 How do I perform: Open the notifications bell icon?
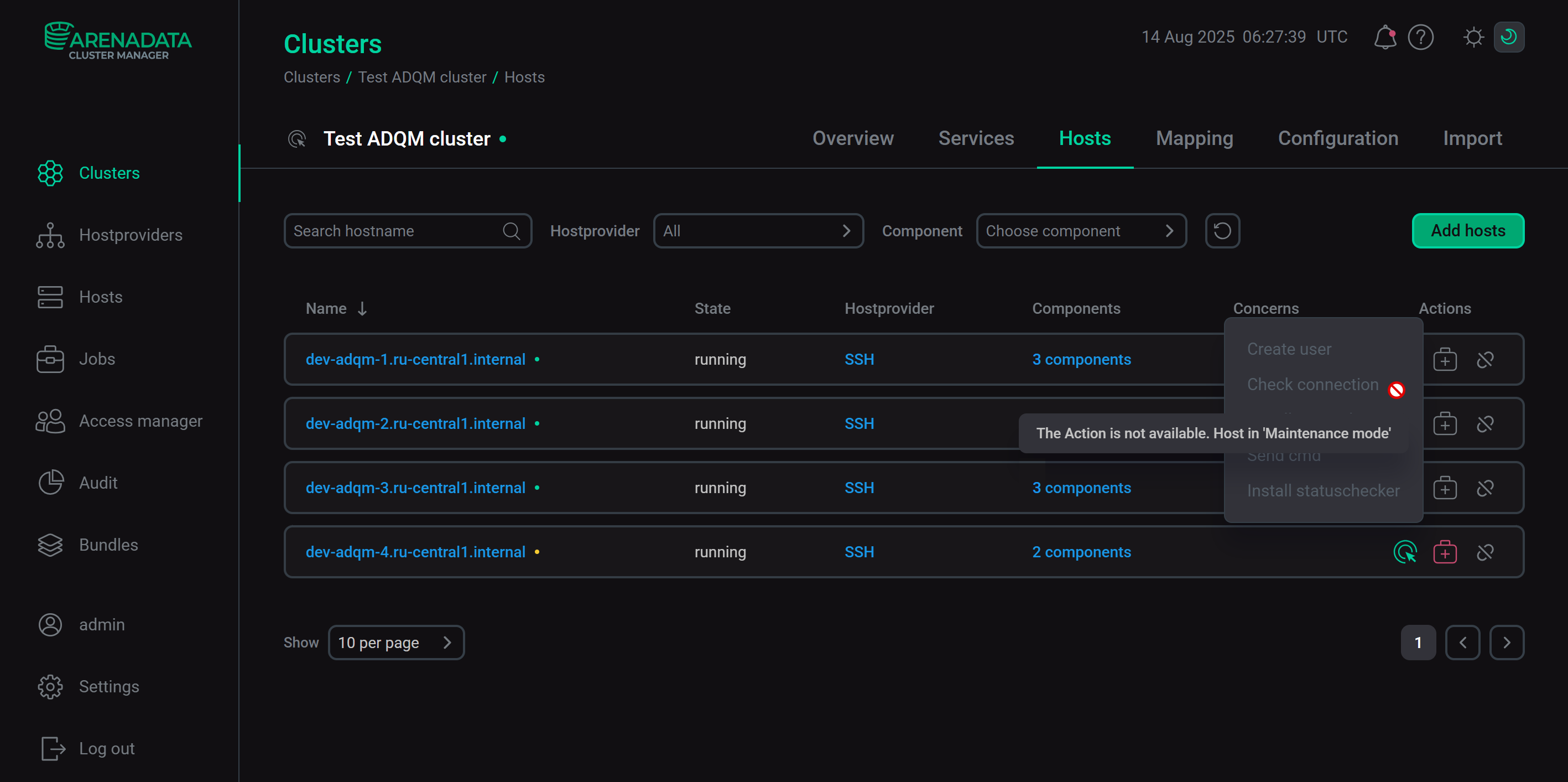tap(1384, 37)
